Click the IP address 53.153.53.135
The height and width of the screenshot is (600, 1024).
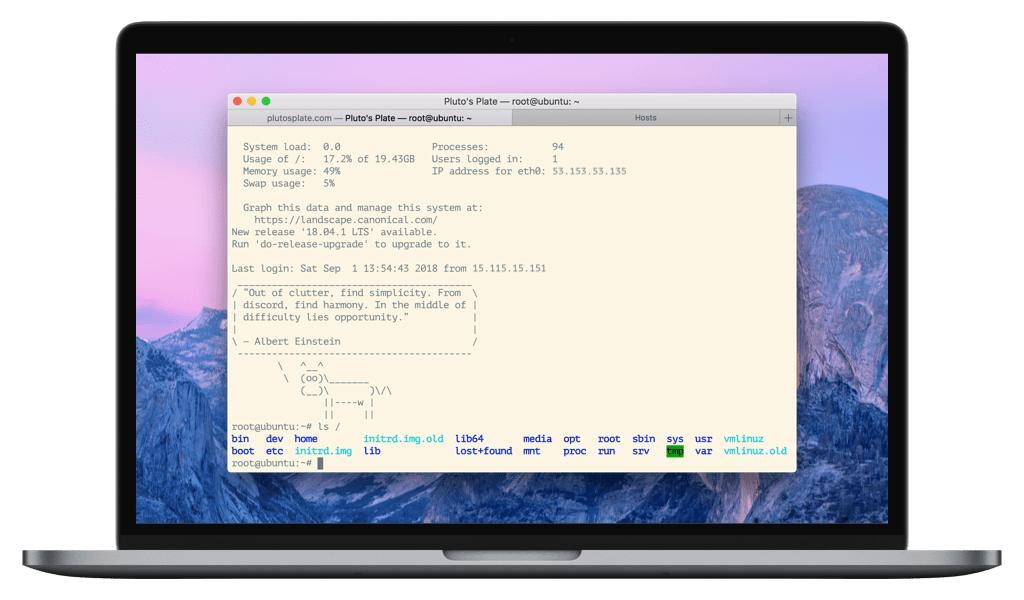point(589,171)
